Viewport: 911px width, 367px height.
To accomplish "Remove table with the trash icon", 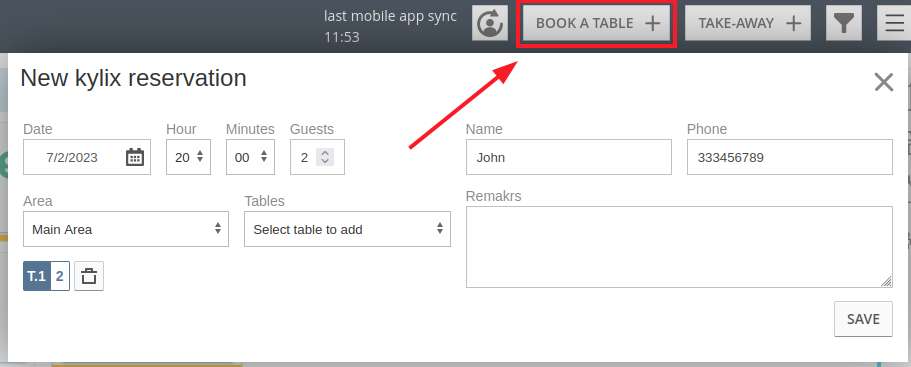I will point(89,276).
